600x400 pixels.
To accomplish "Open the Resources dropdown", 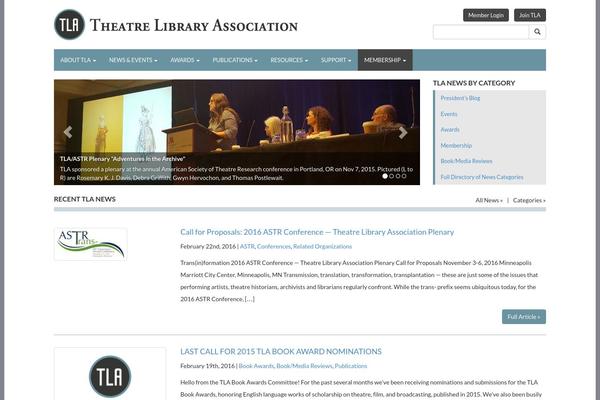I will tap(289, 60).
